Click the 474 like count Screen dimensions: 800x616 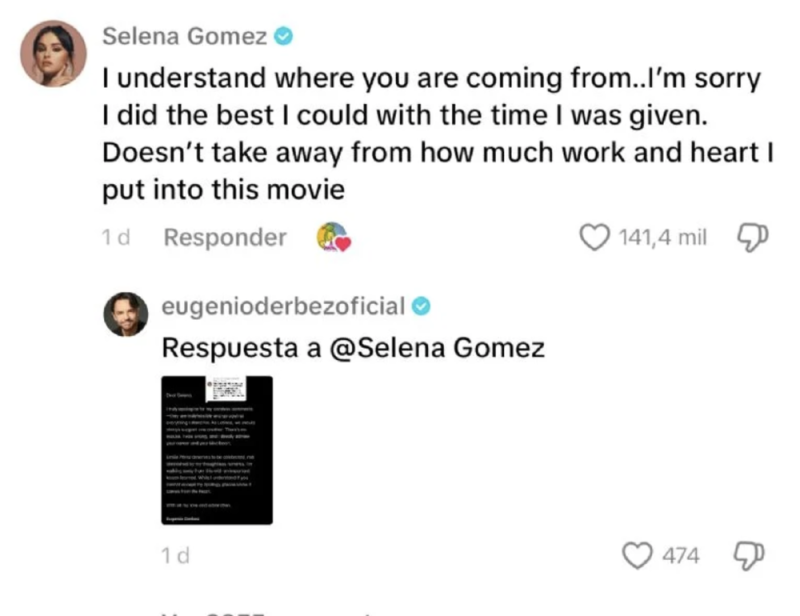point(682,556)
